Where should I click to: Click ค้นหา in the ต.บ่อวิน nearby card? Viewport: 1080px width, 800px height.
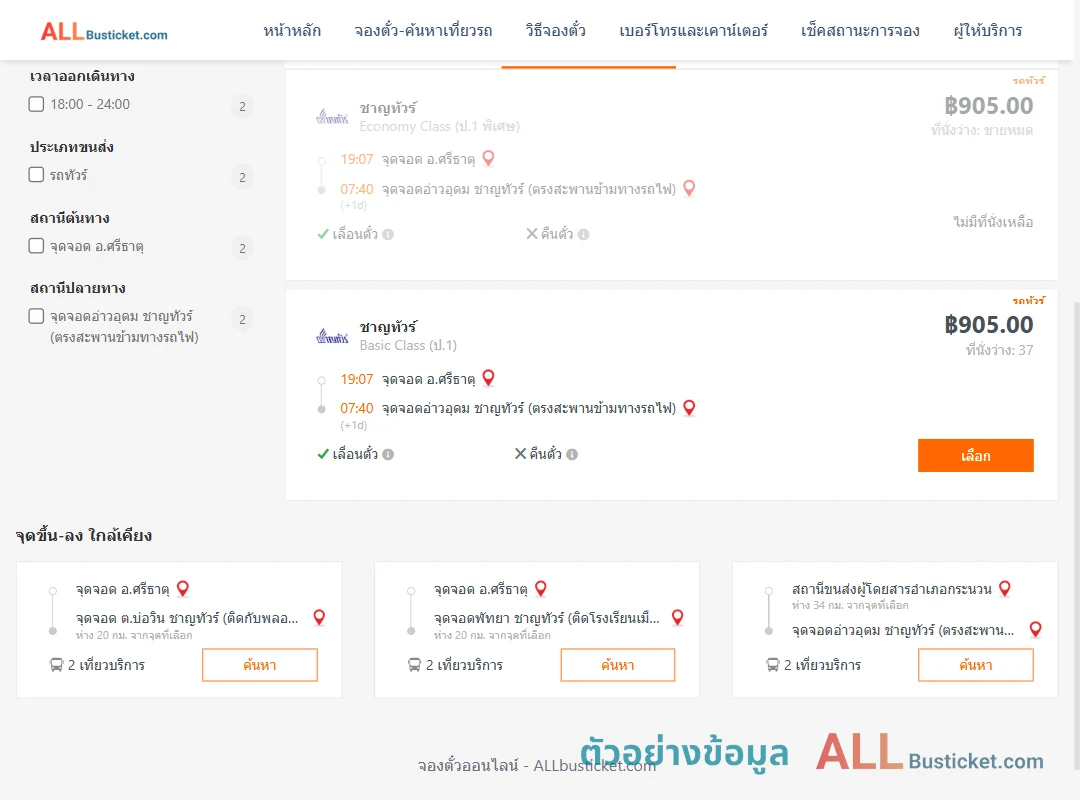(260, 665)
